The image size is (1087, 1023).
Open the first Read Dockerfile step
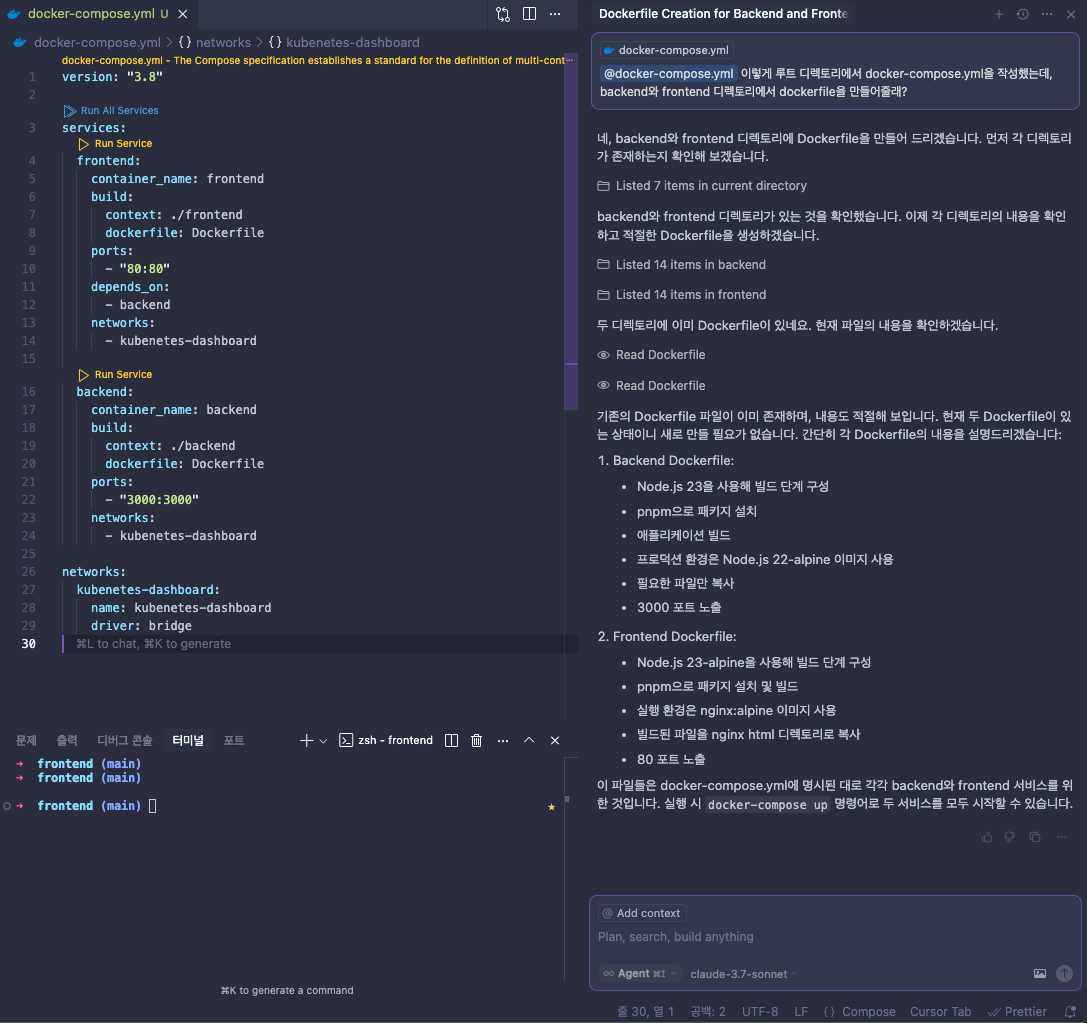point(652,355)
